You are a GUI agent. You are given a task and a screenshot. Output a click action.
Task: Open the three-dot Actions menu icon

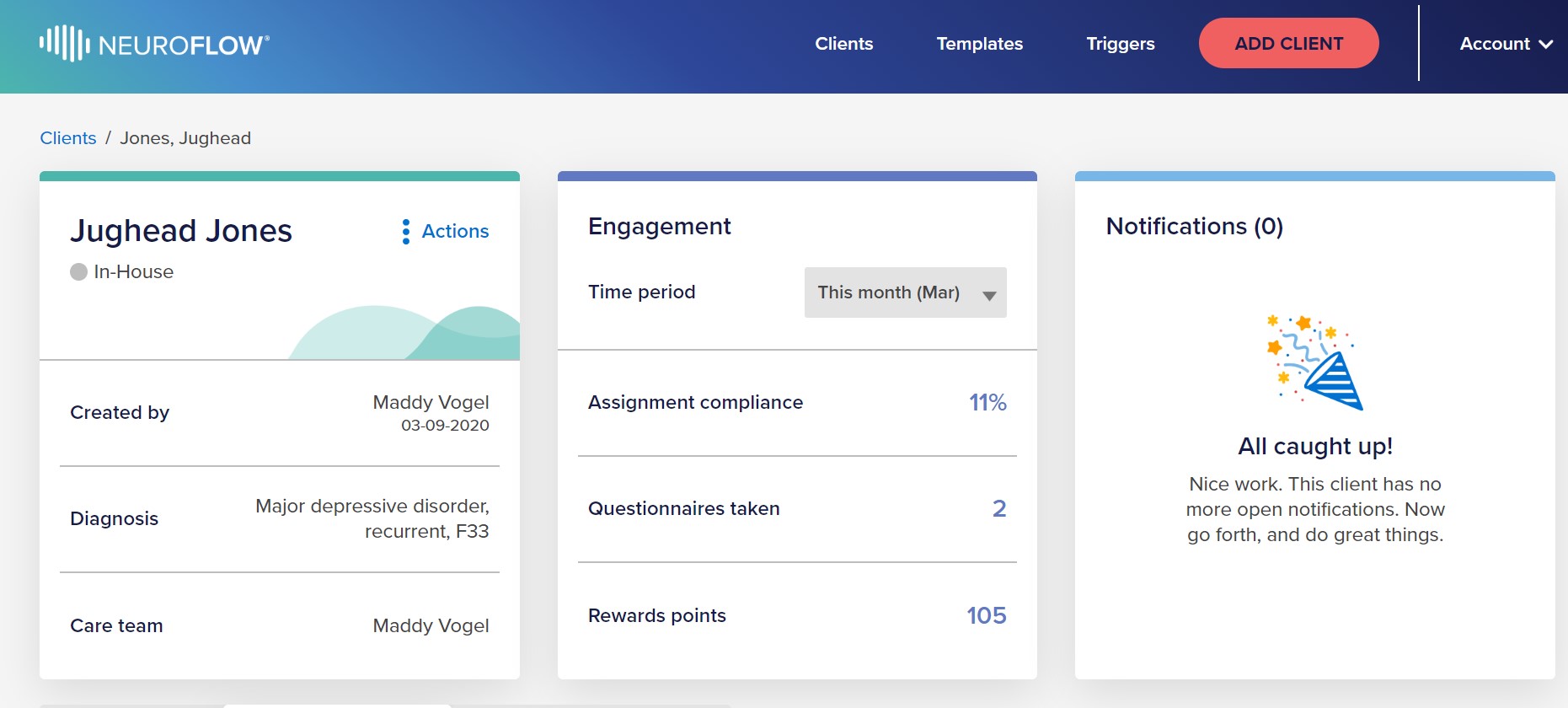tap(406, 232)
